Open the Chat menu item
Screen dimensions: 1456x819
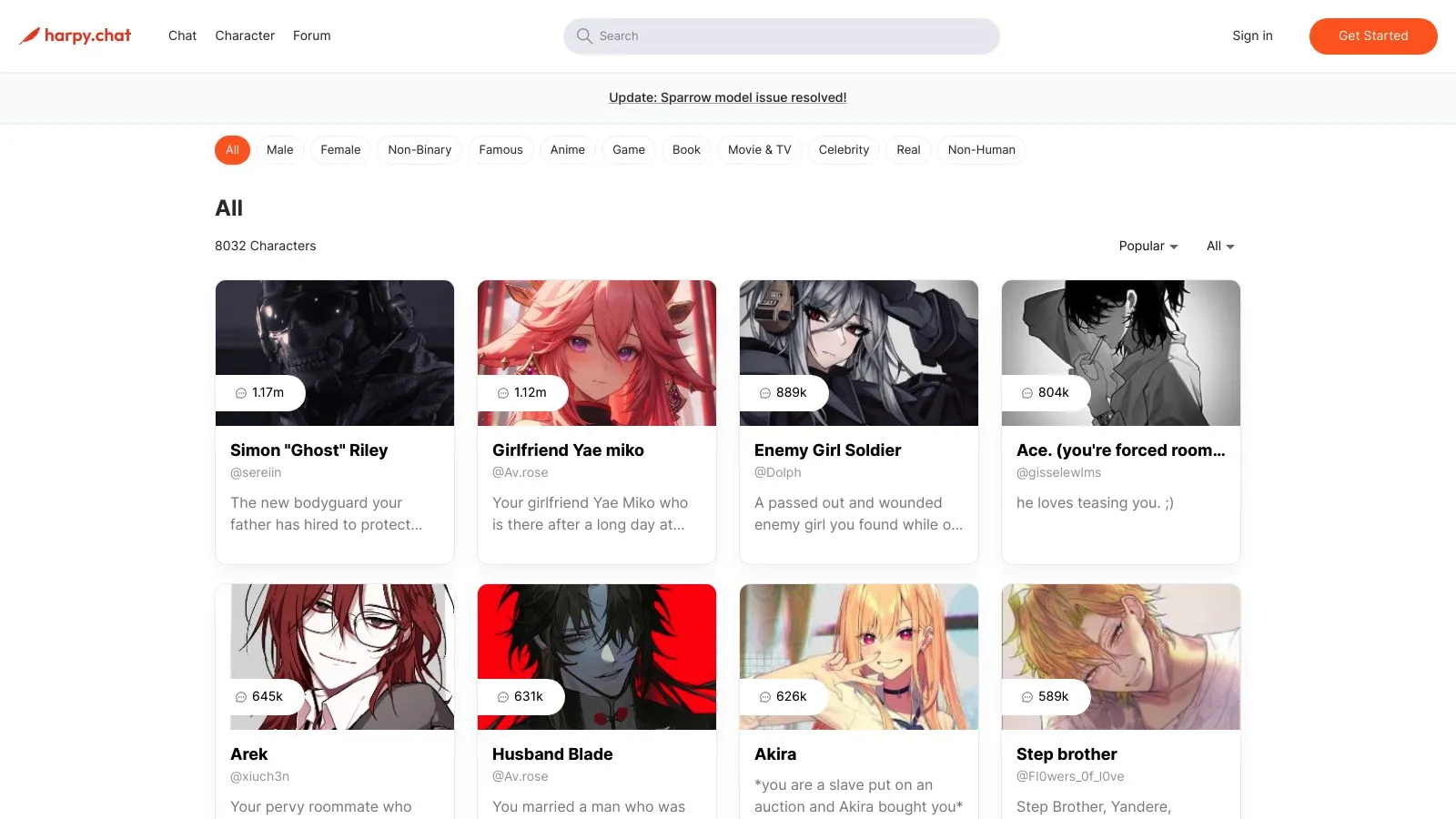(182, 35)
